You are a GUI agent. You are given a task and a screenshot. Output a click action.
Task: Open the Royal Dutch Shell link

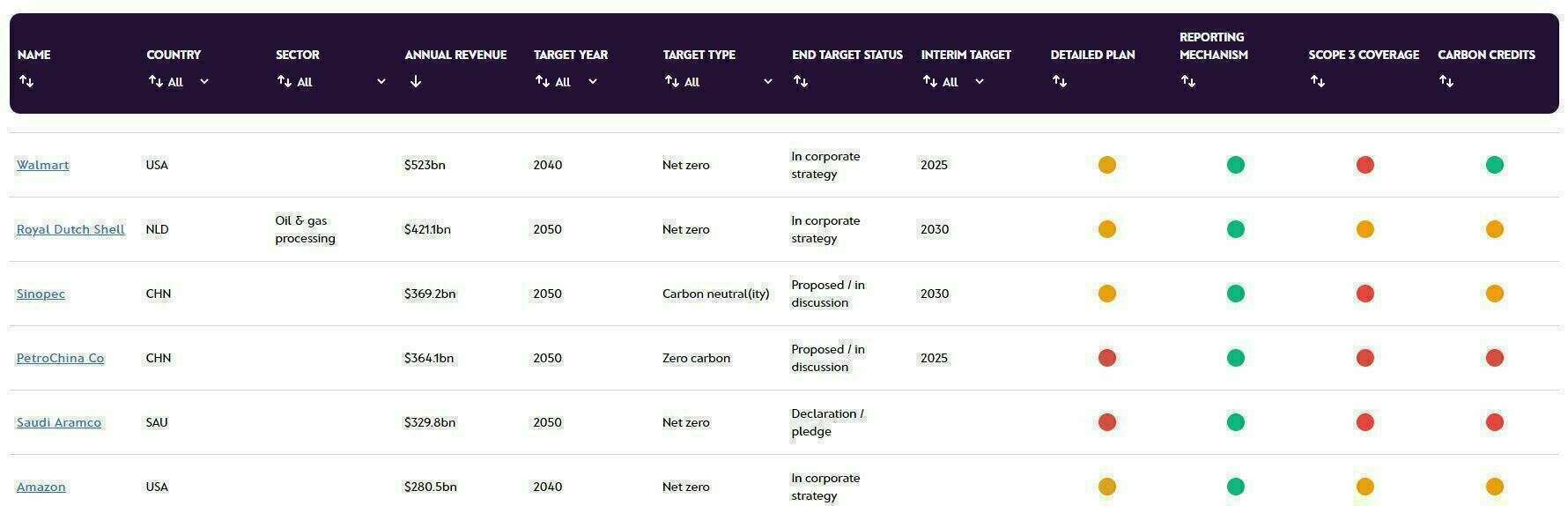coord(70,229)
